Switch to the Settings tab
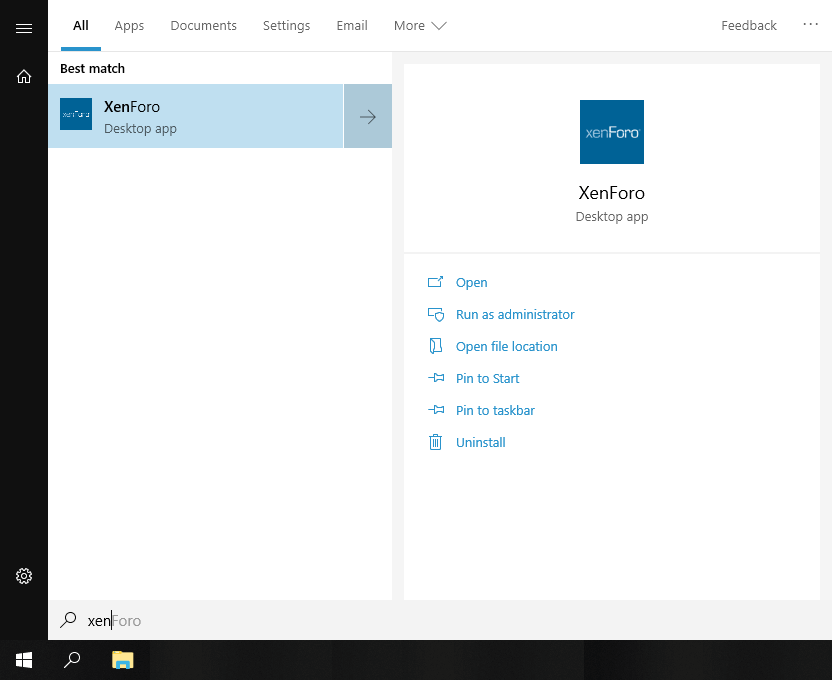Viewport: 832px width, 680px height. click(x=286, y=25)
